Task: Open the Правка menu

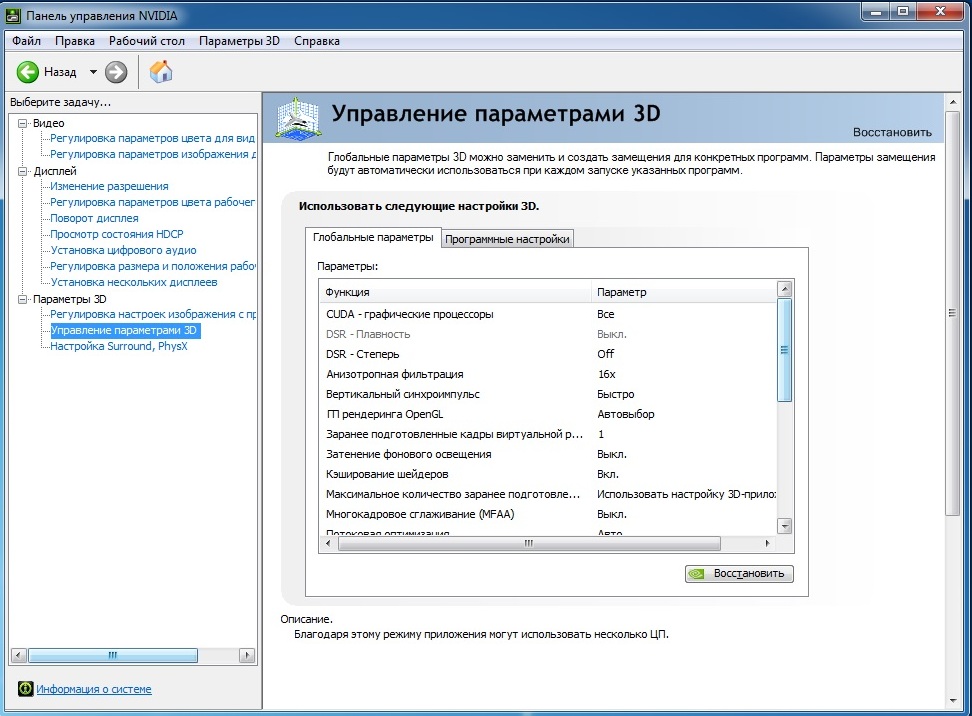Action: 74,41
